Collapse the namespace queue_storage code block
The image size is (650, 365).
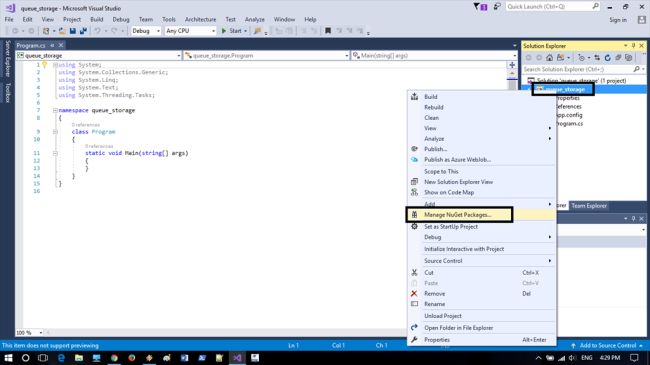click(x=55, y=110)
